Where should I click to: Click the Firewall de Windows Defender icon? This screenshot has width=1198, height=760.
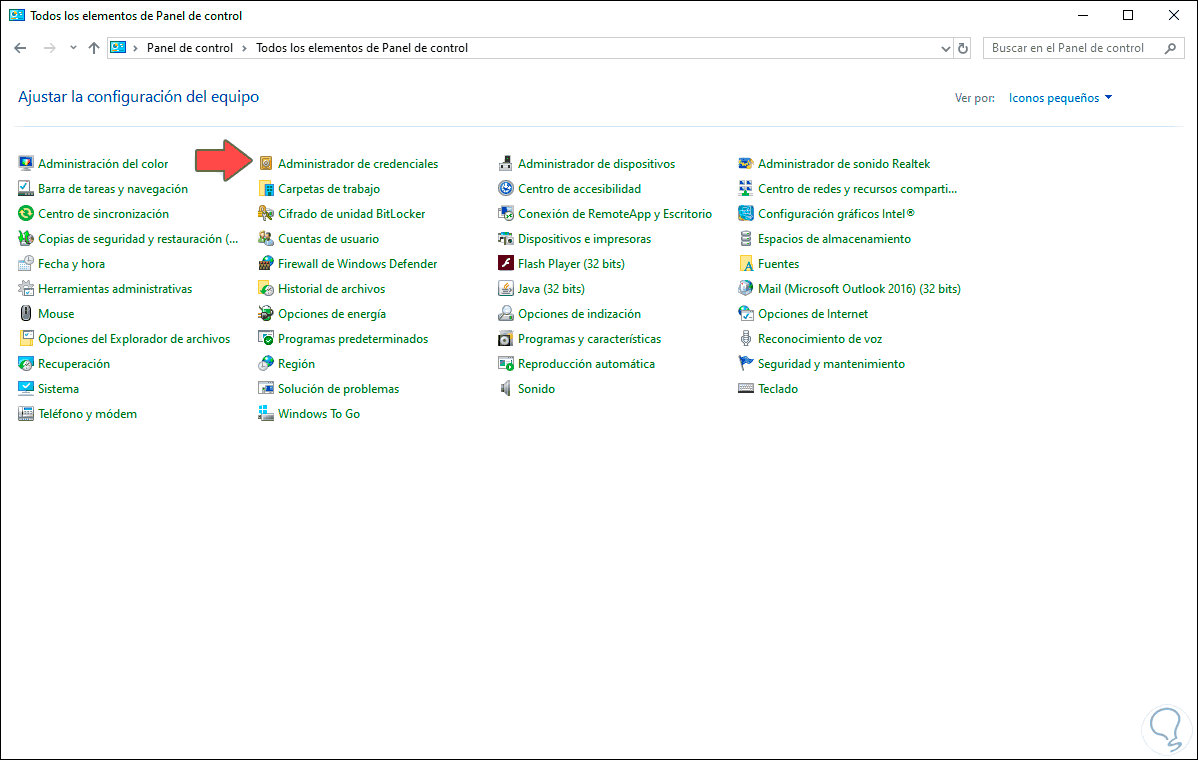point(266,264)
